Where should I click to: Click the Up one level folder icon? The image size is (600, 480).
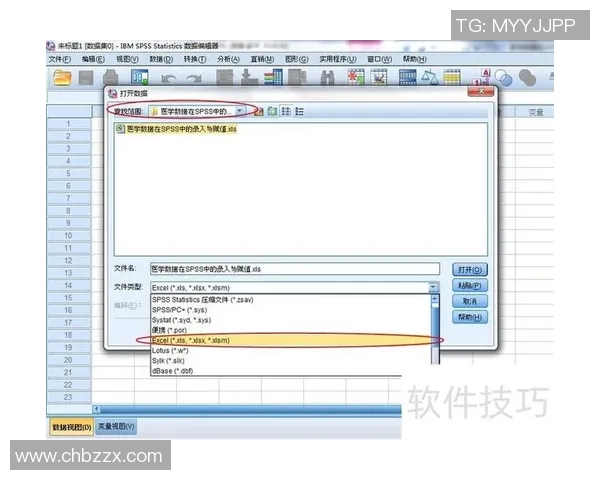[x=259, y=111]
